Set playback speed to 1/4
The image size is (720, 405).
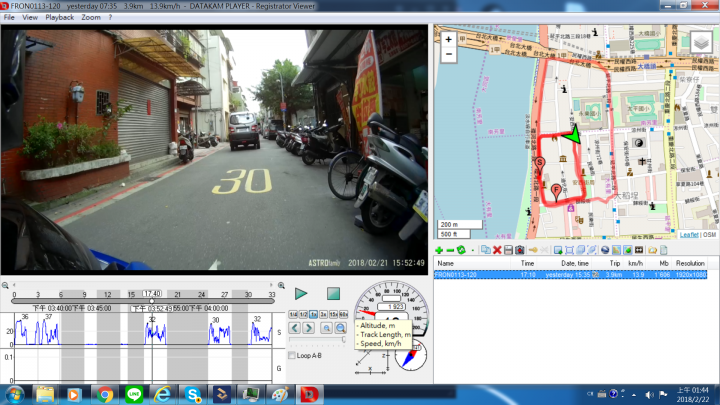(293, 315)
